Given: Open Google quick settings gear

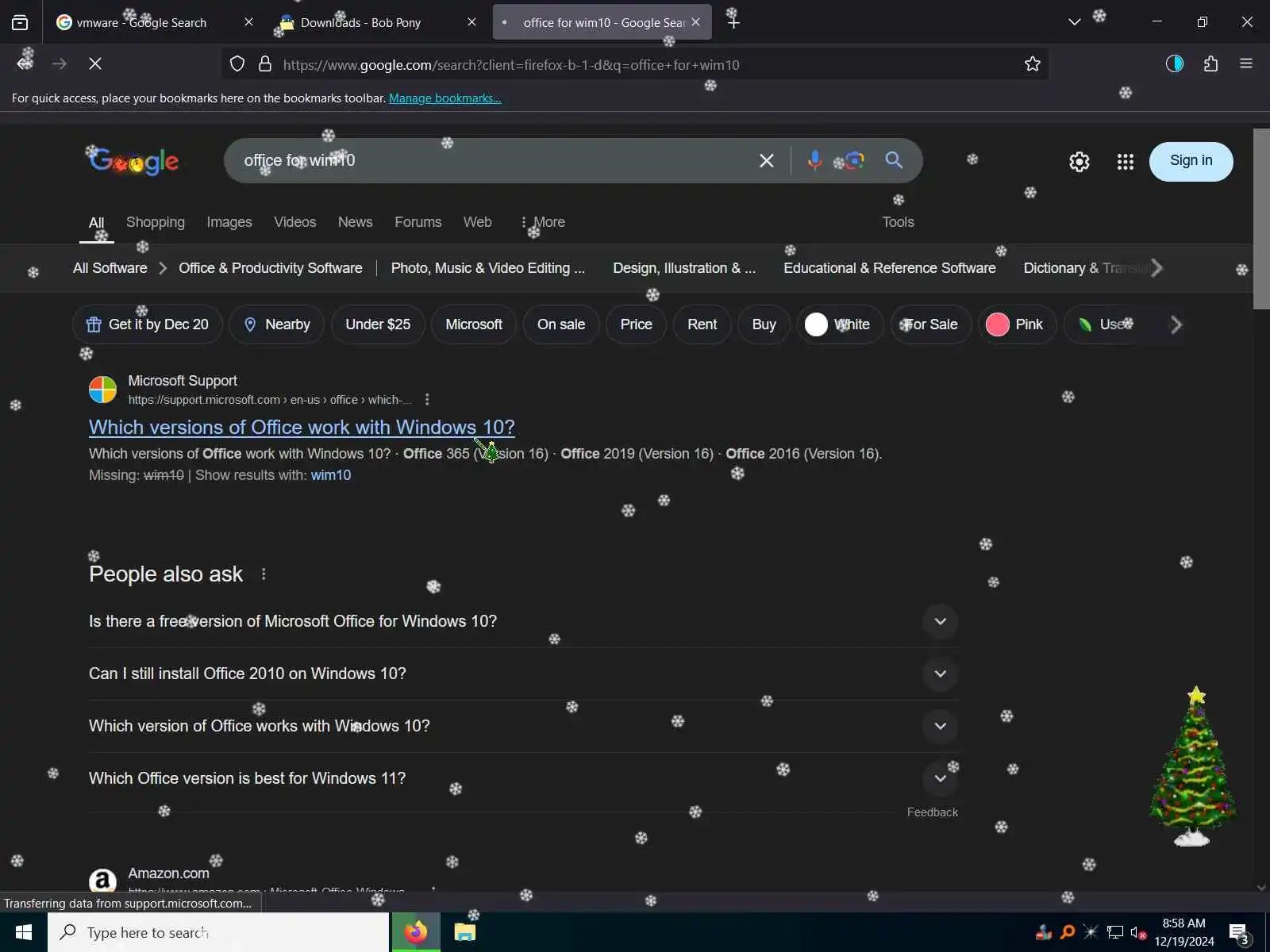Looking at the screenshot, I should [x=1079, y=162].
